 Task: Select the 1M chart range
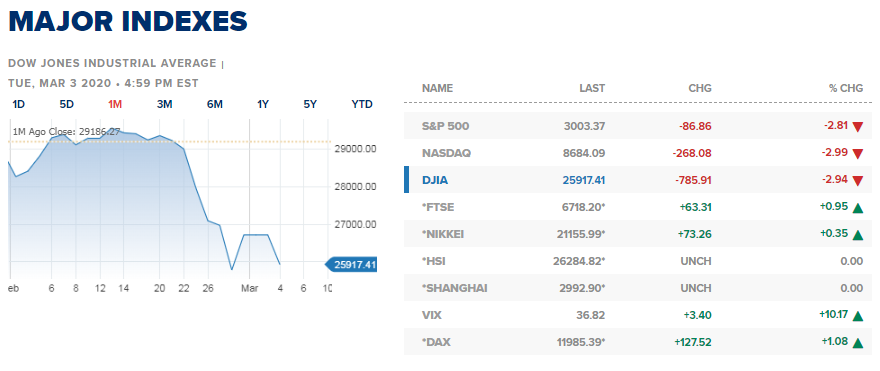115,104
